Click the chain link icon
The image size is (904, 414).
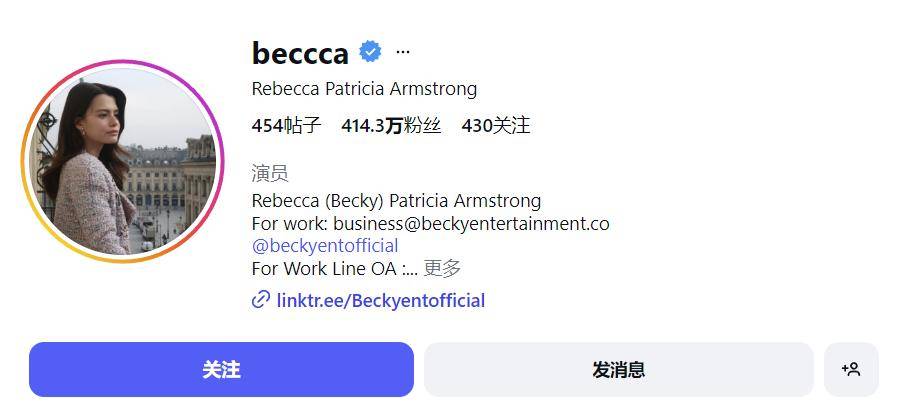tap(261, 300)
